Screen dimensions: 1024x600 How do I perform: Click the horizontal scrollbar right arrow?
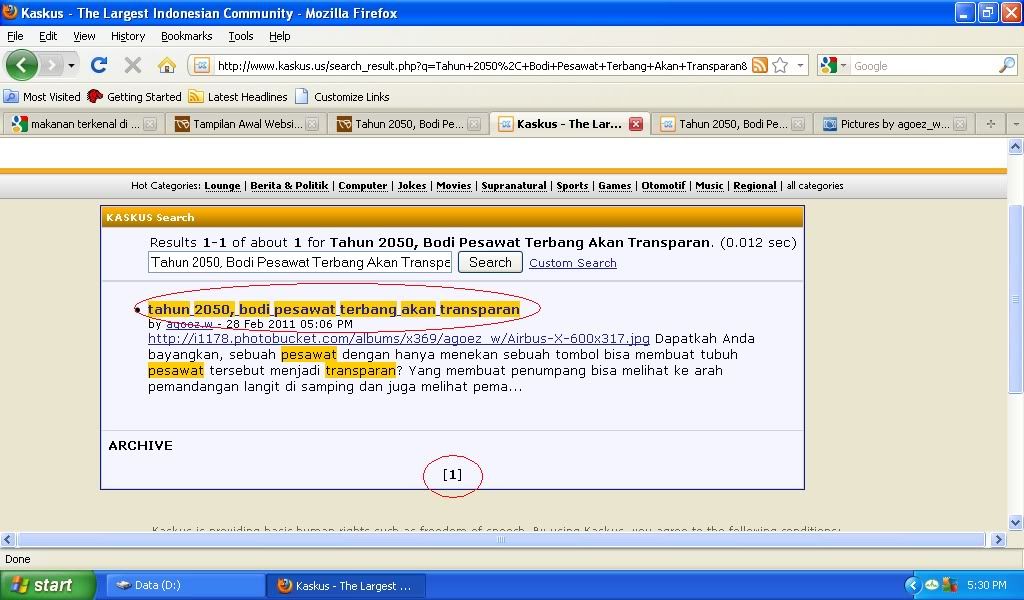[x=998, y=539]
